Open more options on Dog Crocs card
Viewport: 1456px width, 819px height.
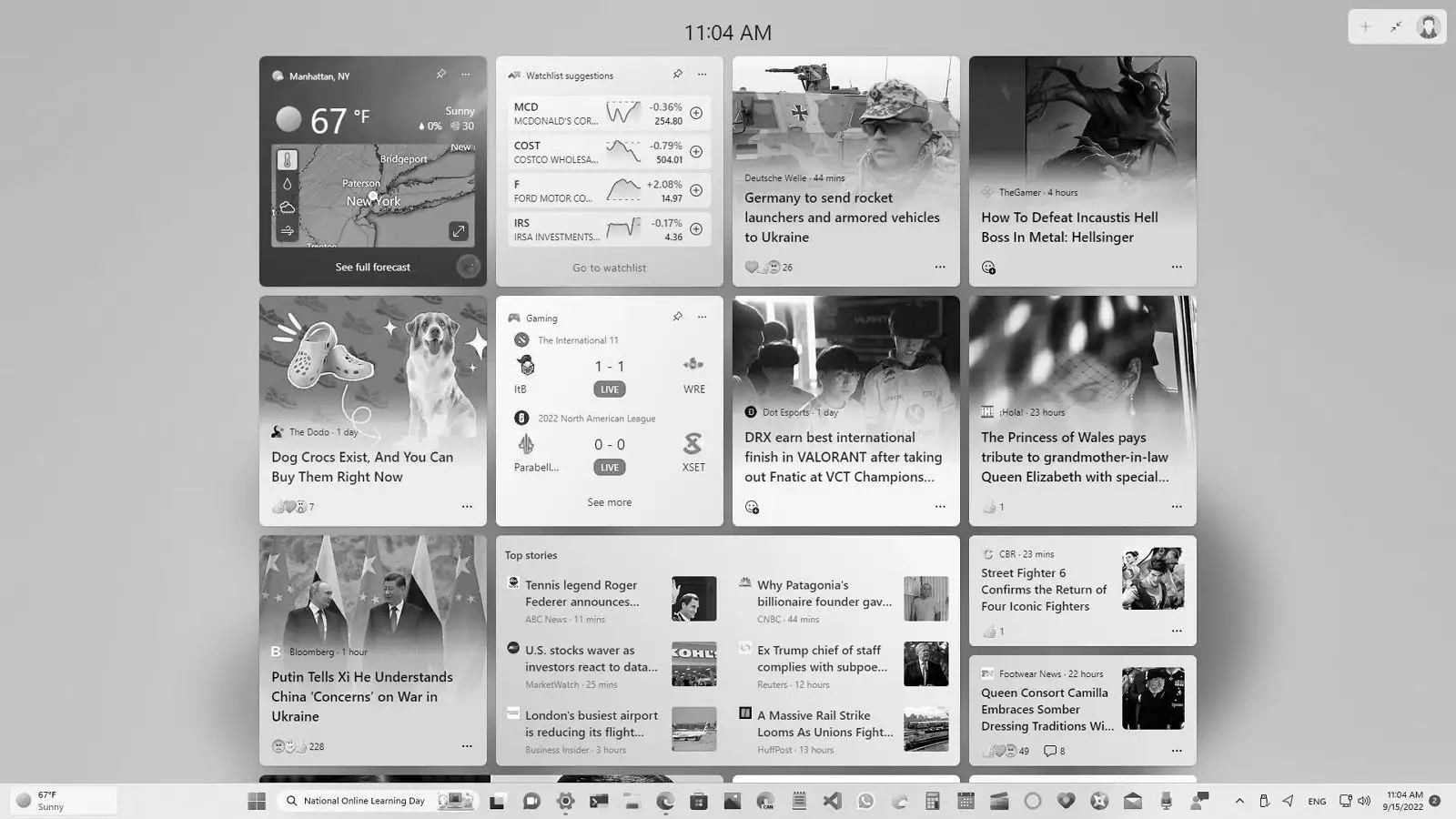click(x=467, y=507)
